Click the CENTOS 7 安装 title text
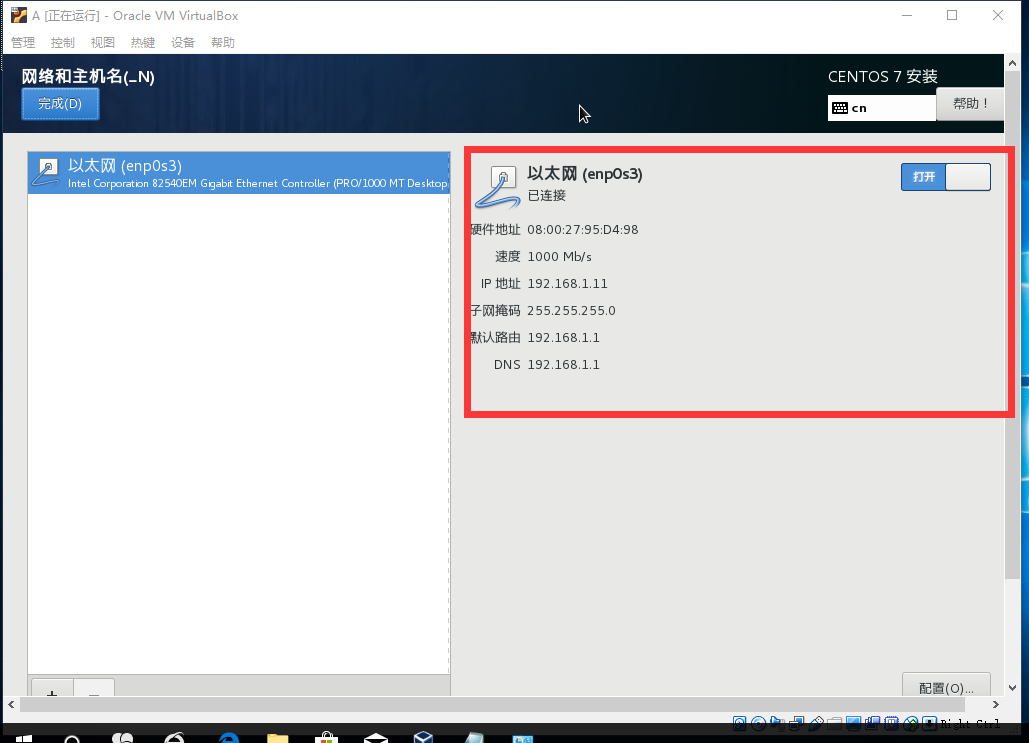The image size is (1029, 743). [x=883, y=76]
